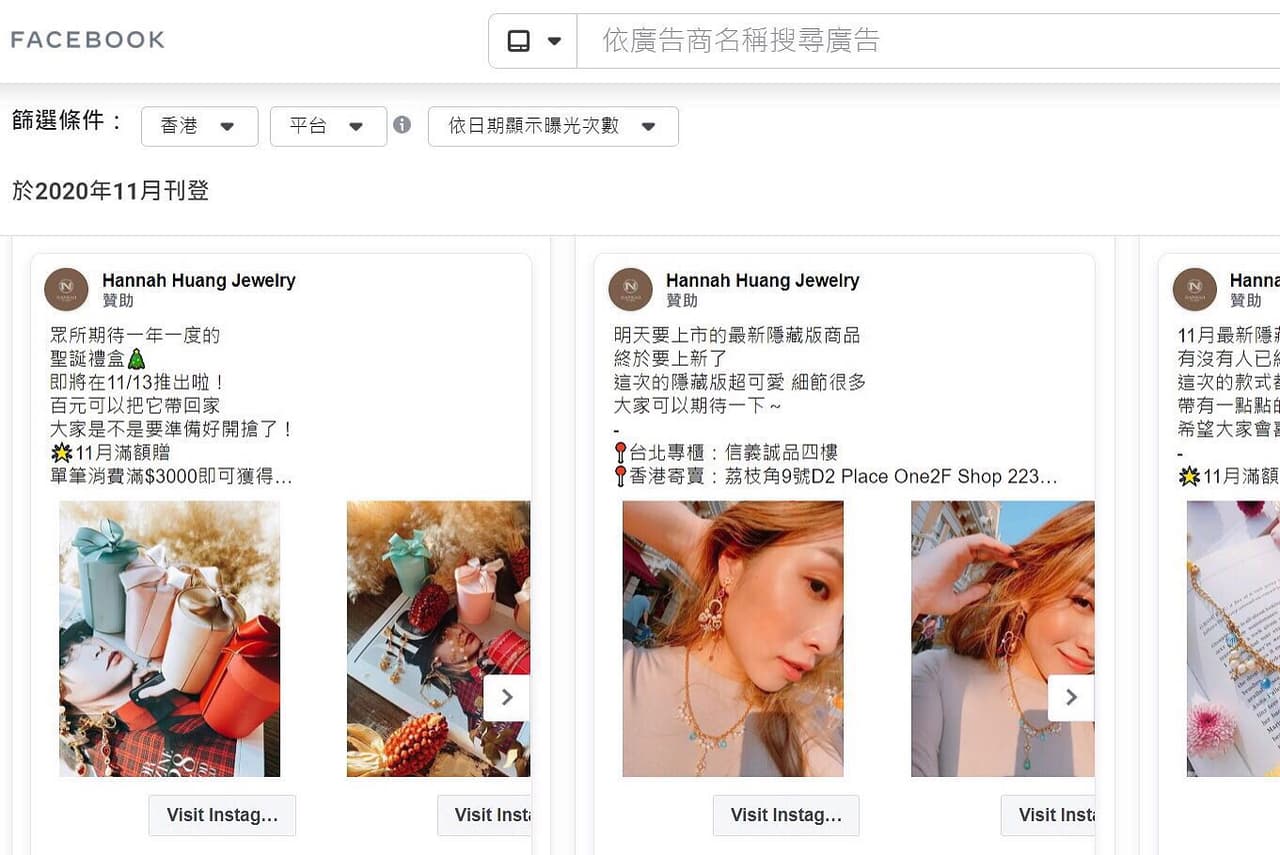The image size is (1280, 855).
Task: Click the 大家可以期待一下 line
Action: [698, 406]
